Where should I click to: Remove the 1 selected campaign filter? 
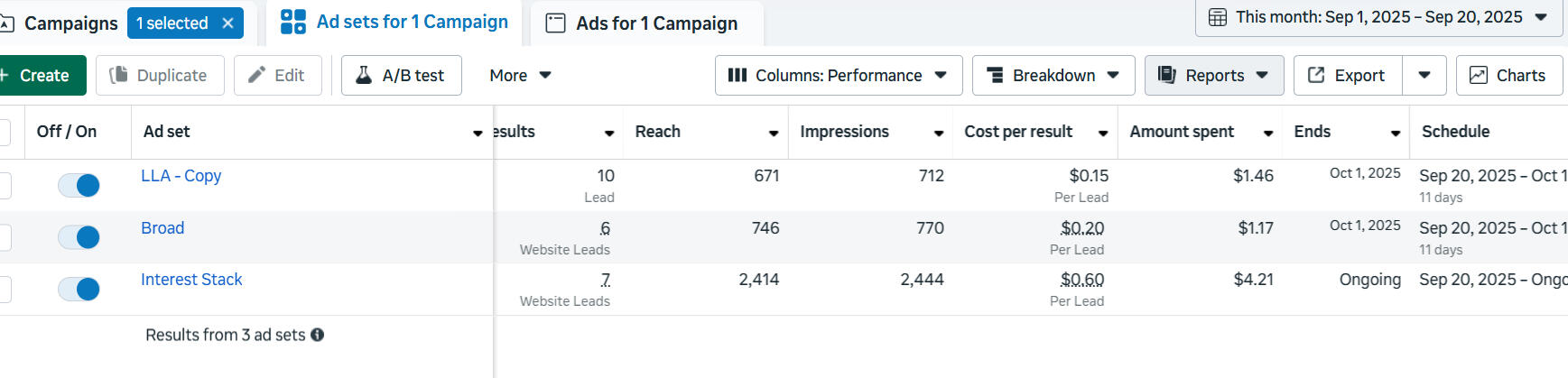[228, 23]
